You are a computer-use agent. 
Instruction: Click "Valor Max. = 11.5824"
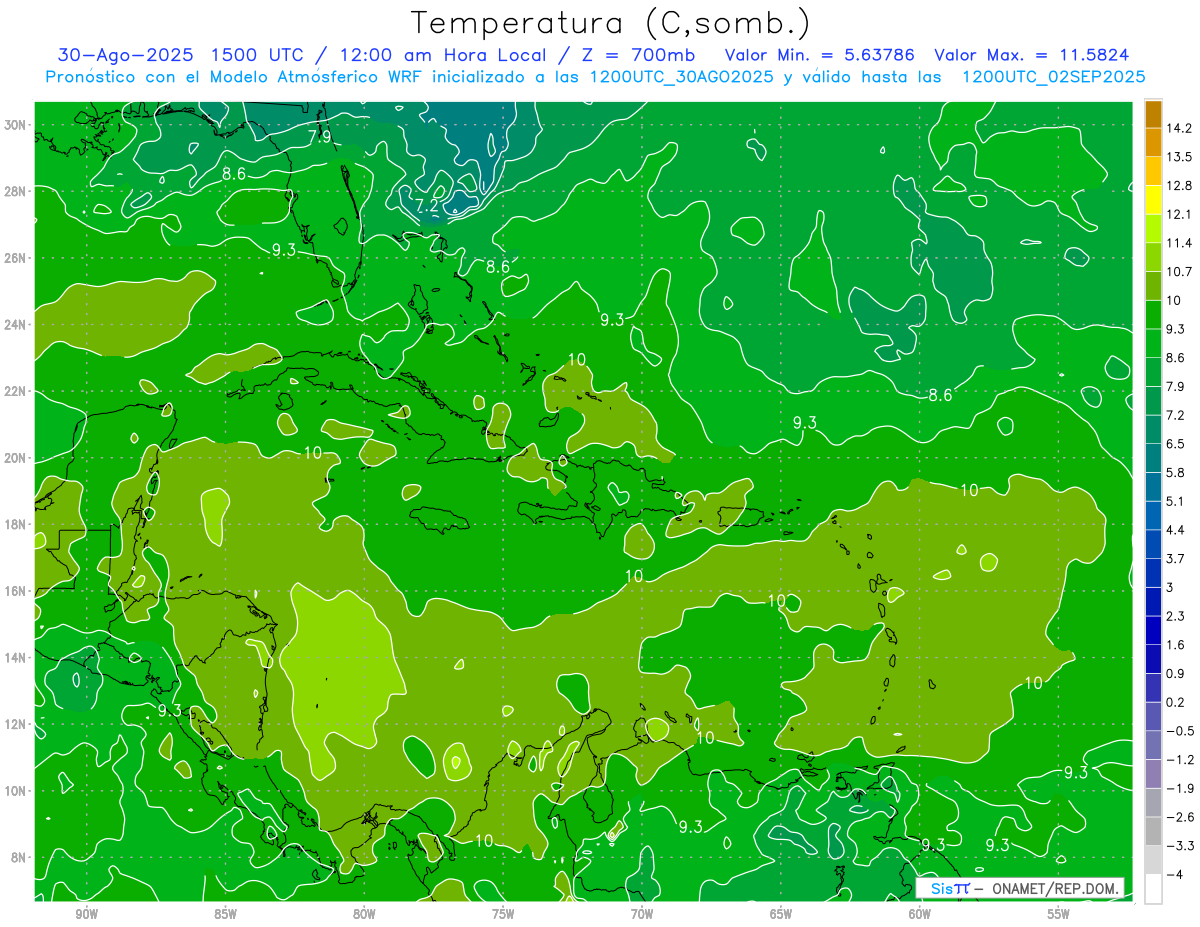point(1032,55)
